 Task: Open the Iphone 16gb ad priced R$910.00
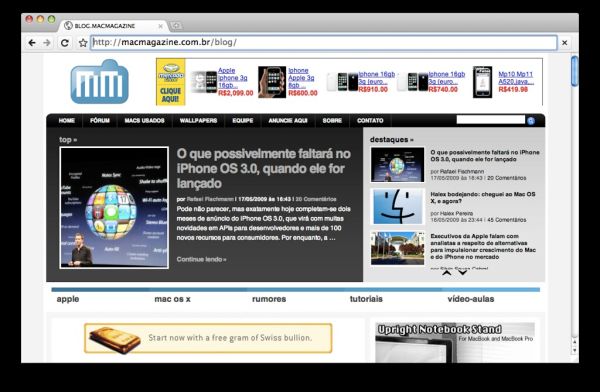pyautogui.click(x=377, y=78)
